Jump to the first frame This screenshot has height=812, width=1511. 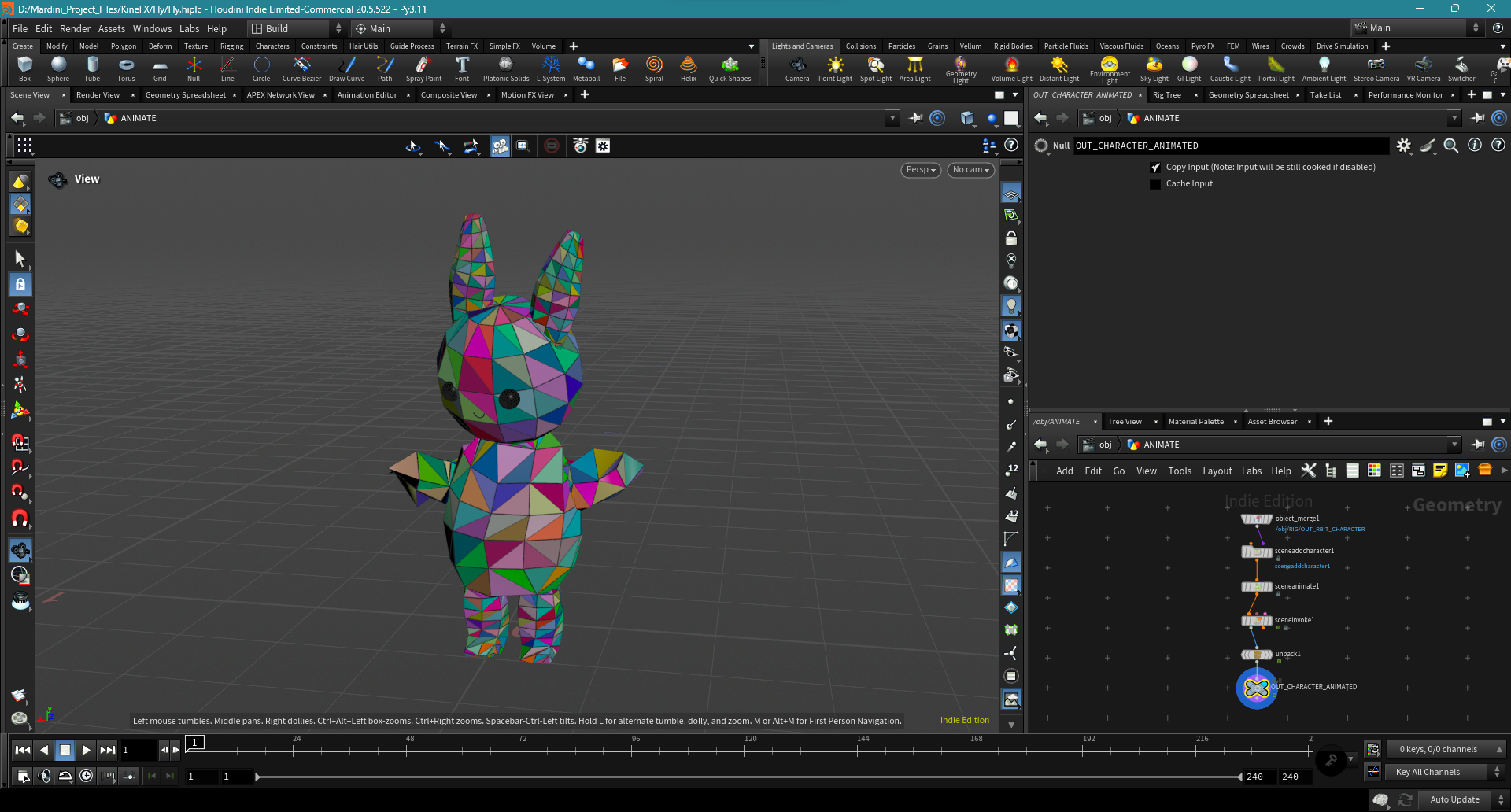23,750
